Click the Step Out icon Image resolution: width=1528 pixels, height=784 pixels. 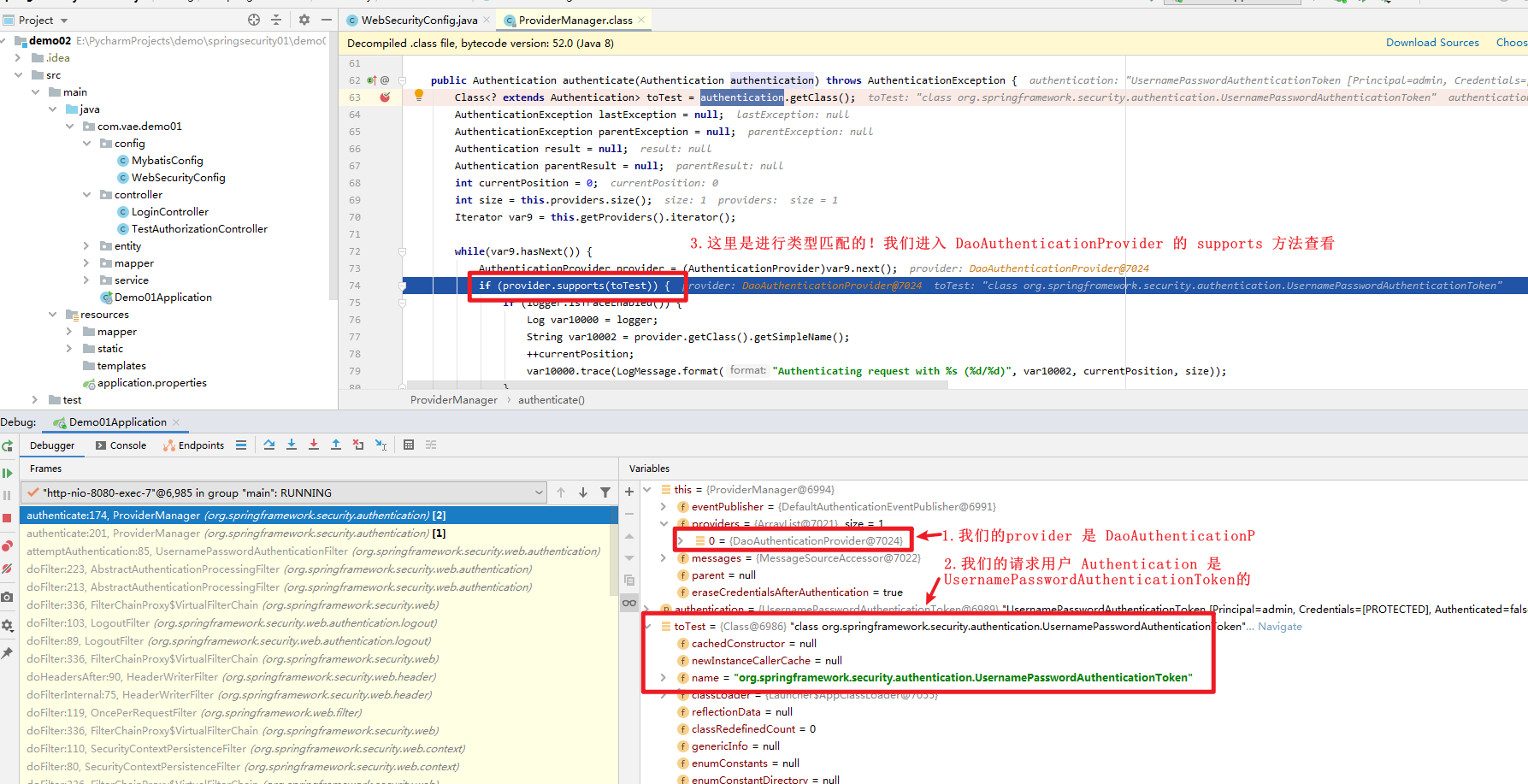click(336, 445)
